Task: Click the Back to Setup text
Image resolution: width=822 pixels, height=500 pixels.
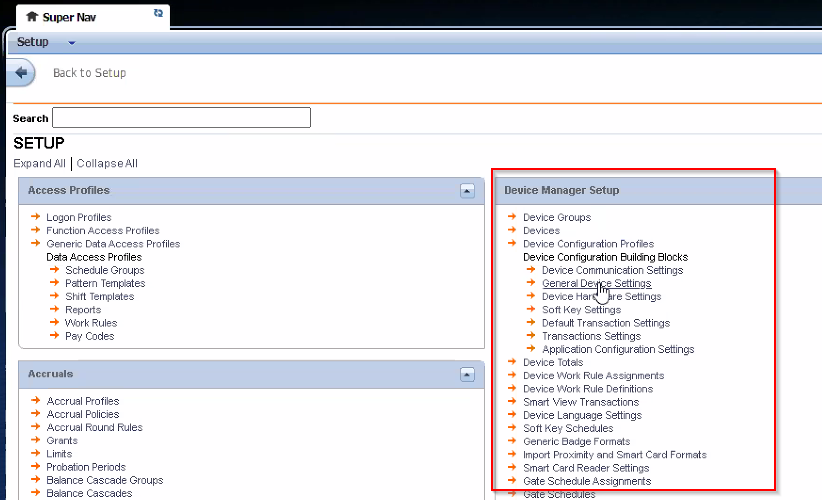Action: coord(89,73)
